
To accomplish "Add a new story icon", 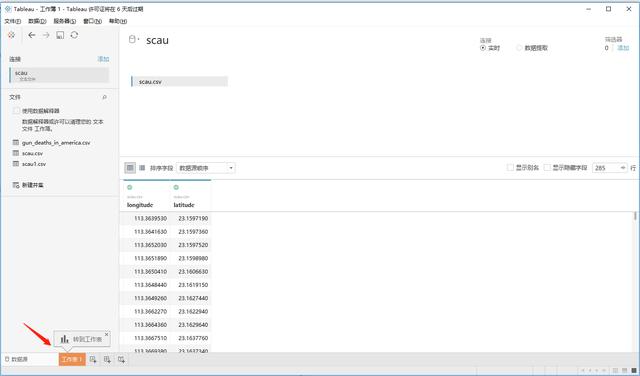I will (121, 359).
